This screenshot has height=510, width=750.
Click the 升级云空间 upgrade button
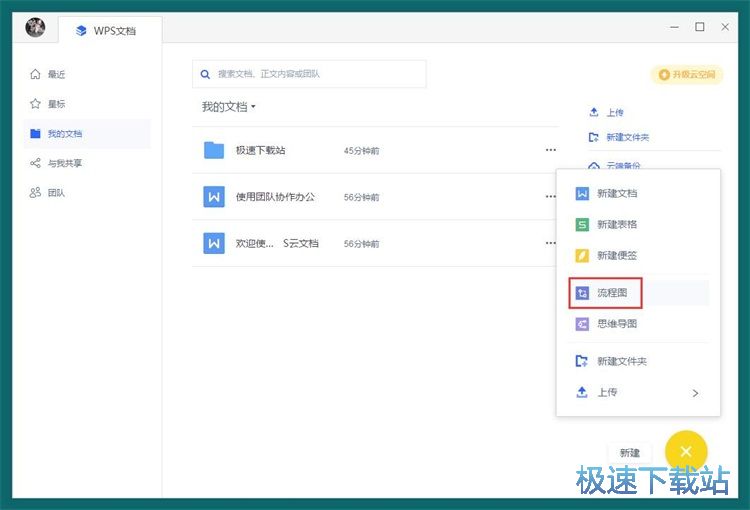(686, 75)
